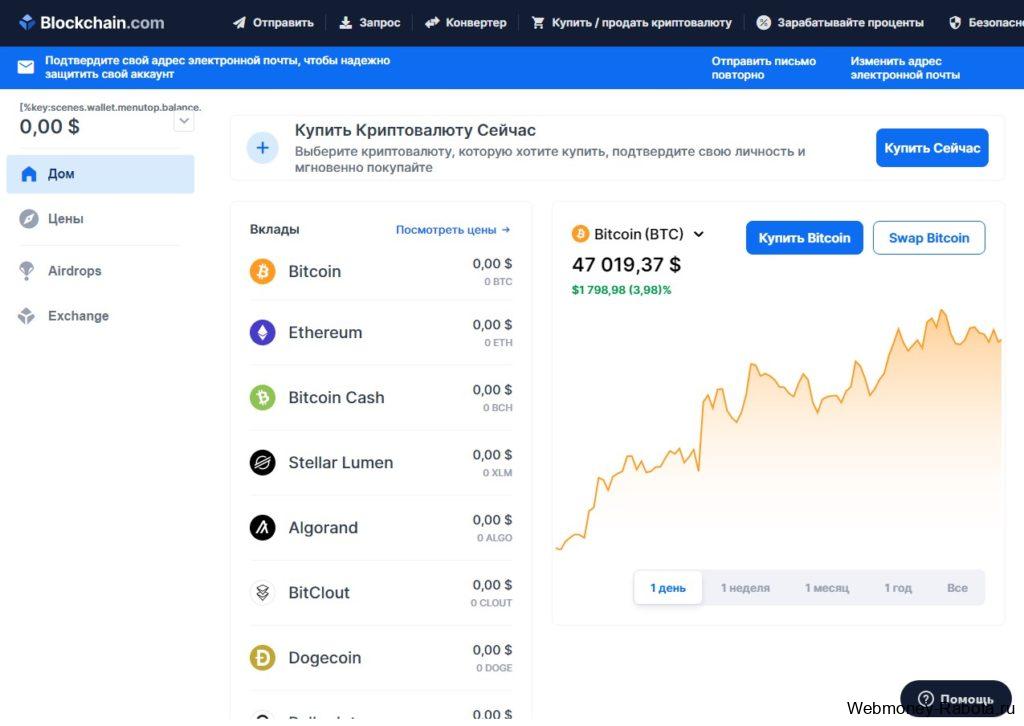Image resolution: width=1024 pixels, height=726 pixels.
Task: Click the Algorand coin icon
Action: (x=263, y=527)
